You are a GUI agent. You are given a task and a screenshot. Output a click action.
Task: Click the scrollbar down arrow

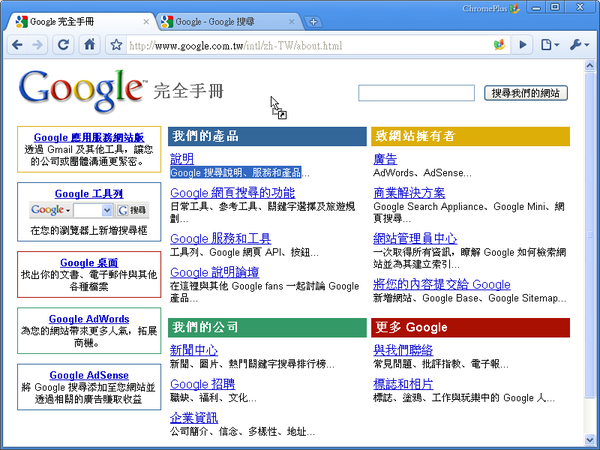coord(590,439)
